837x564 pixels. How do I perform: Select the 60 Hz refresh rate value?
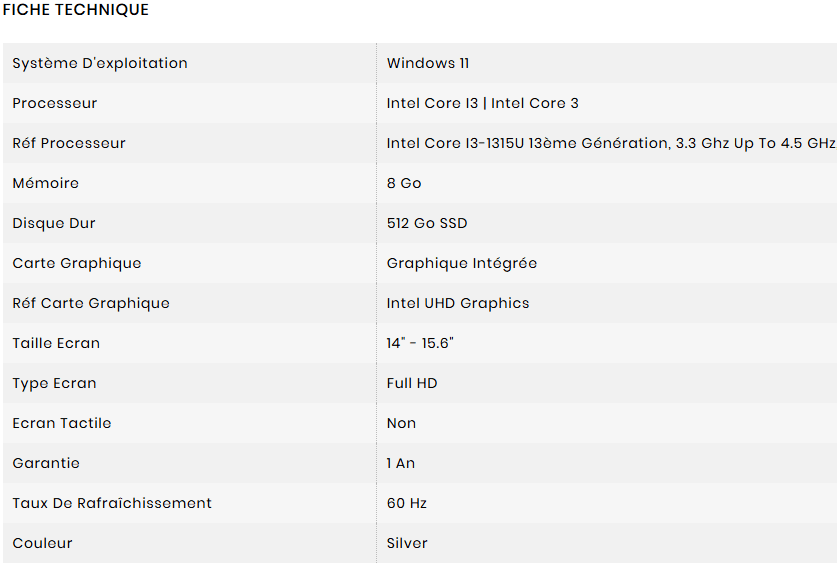(x=407, y=503)
